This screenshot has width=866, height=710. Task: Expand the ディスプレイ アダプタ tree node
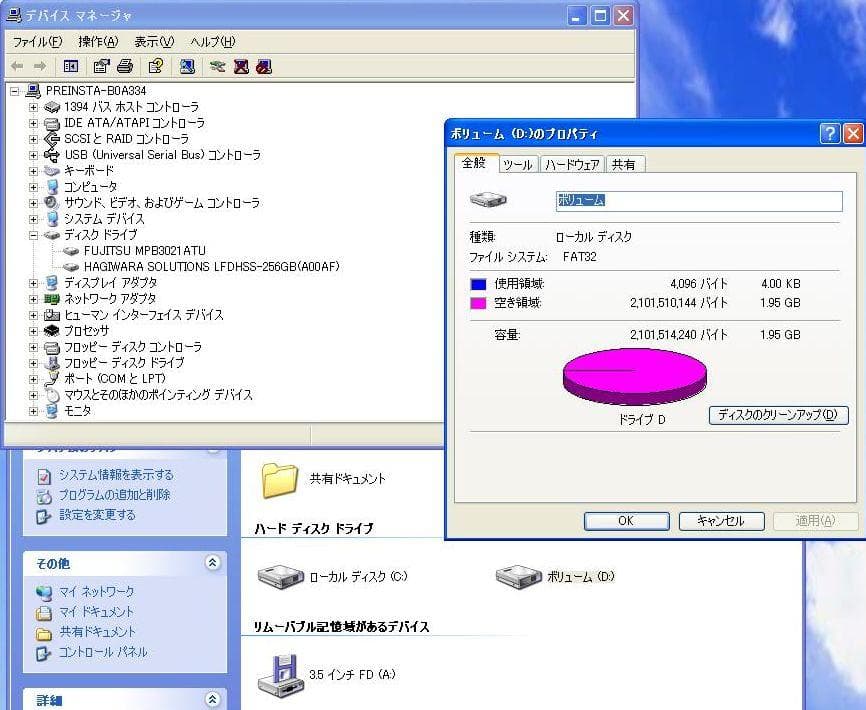tap(34, 282)
